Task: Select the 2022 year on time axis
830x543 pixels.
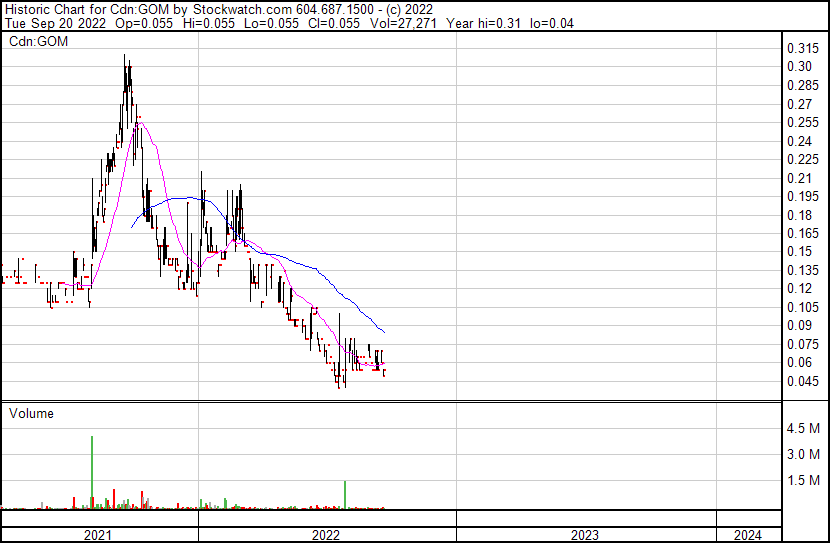Action: click(x=326, y=535)
